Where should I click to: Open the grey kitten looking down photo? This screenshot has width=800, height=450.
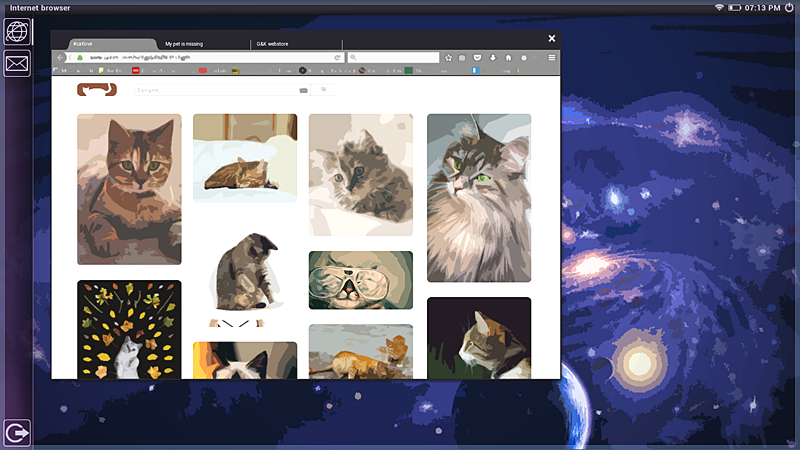tap(245, 272)
